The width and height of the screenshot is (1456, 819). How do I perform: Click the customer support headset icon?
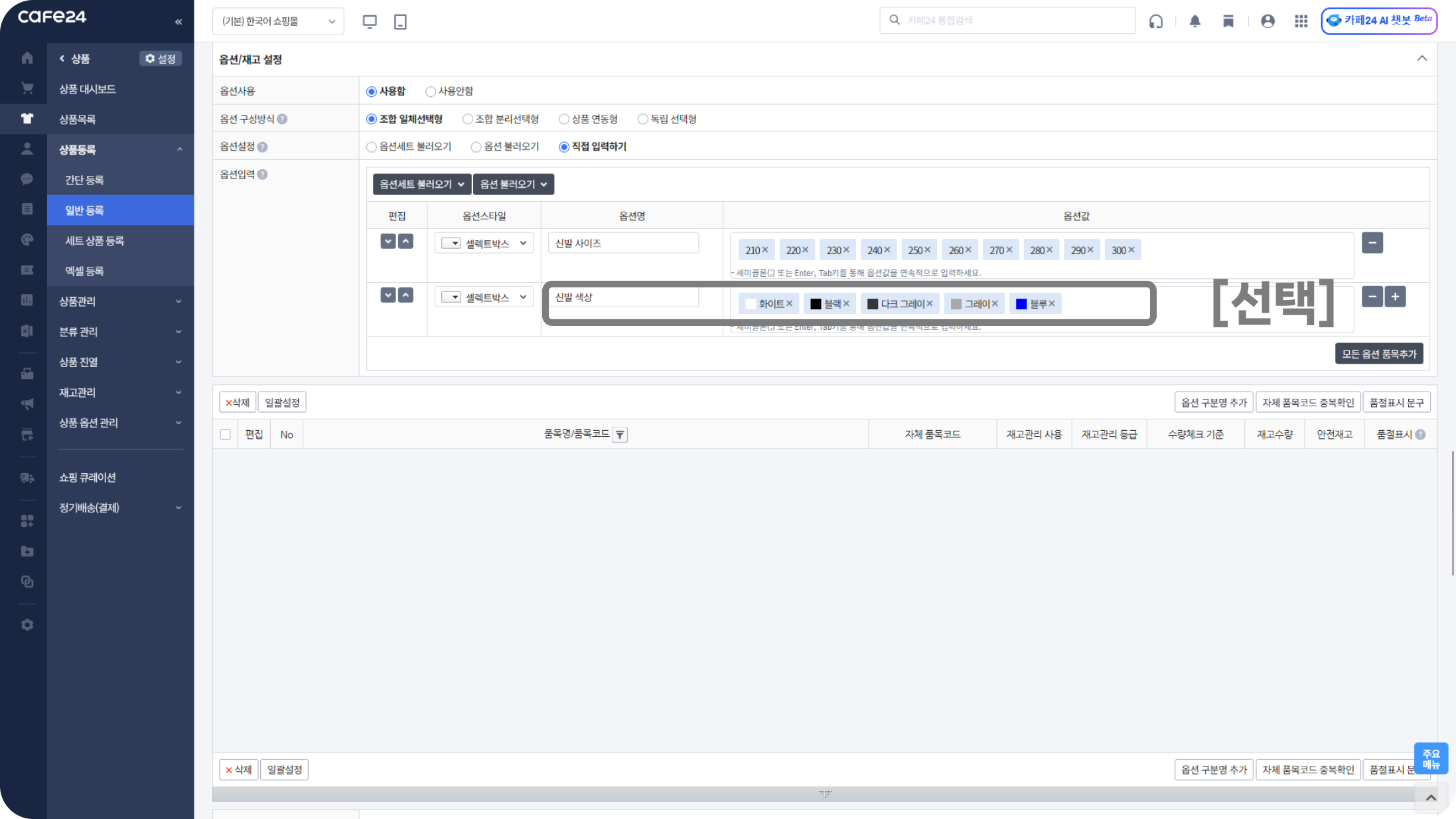(1156, 21)
